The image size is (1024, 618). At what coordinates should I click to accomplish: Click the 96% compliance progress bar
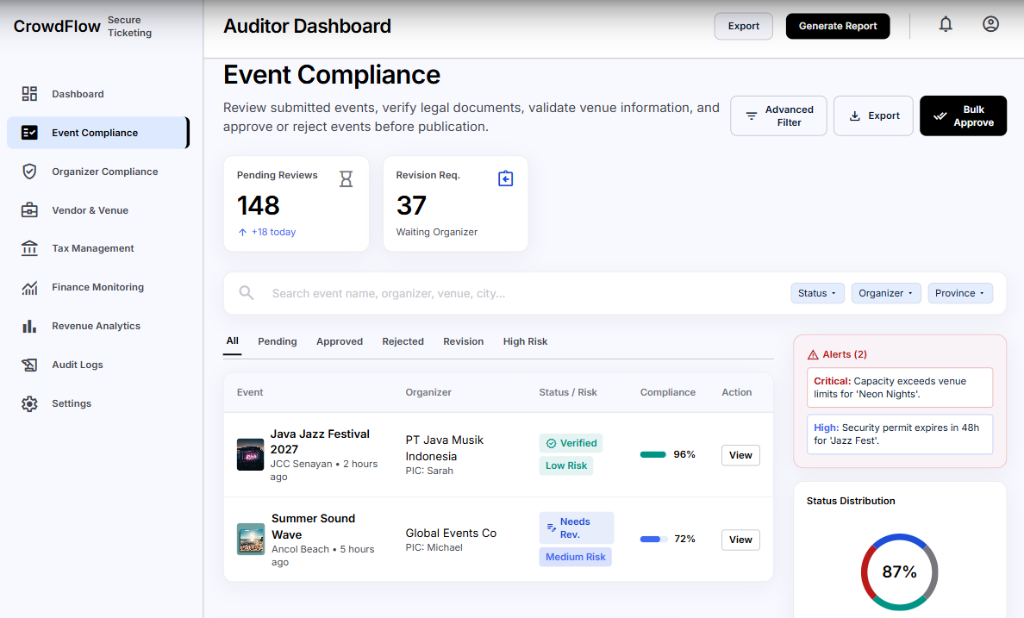(x=652, y=455)
